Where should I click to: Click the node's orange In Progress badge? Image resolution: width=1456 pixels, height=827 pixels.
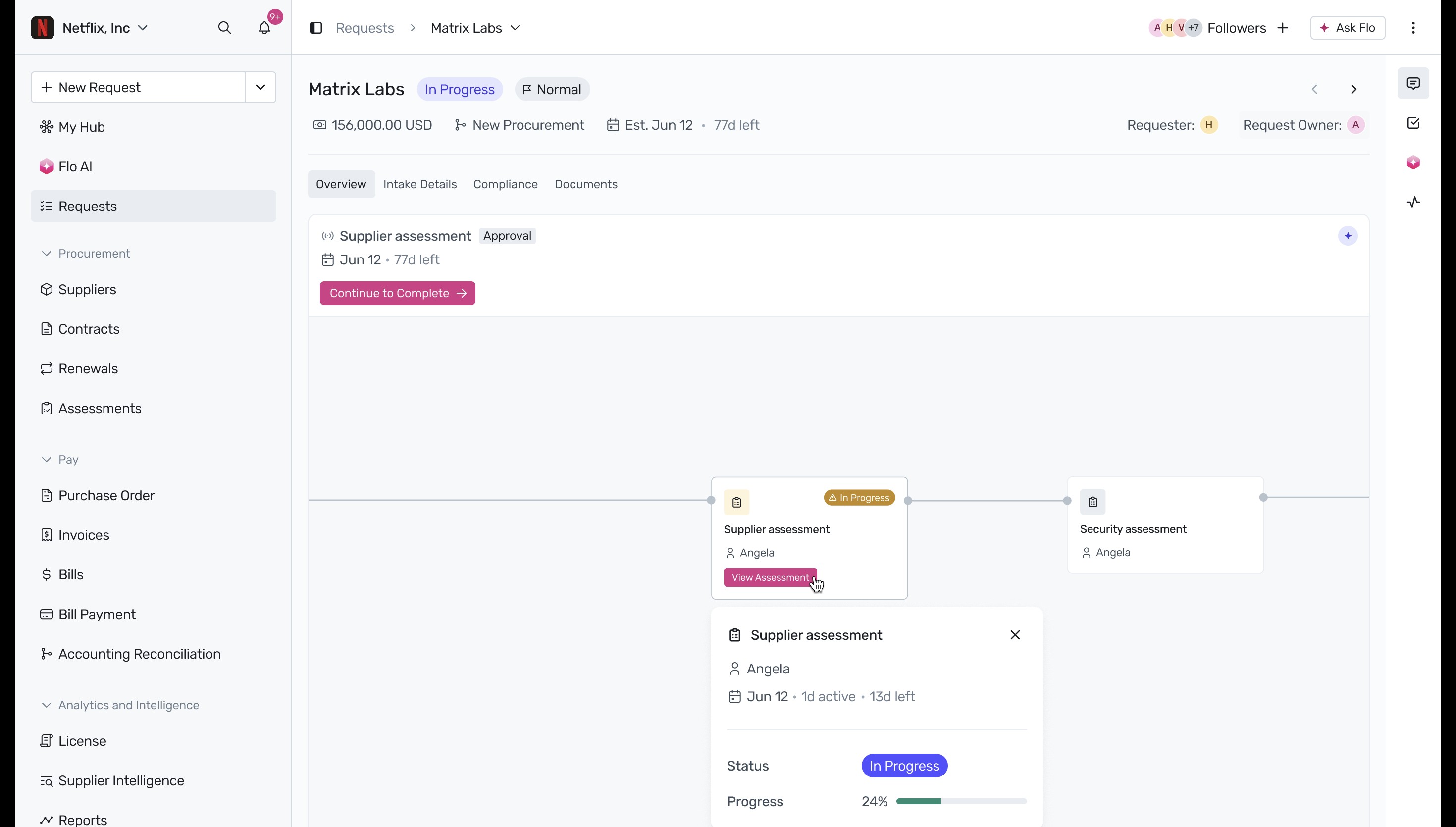pyautogui.click(x=860, y=498)
